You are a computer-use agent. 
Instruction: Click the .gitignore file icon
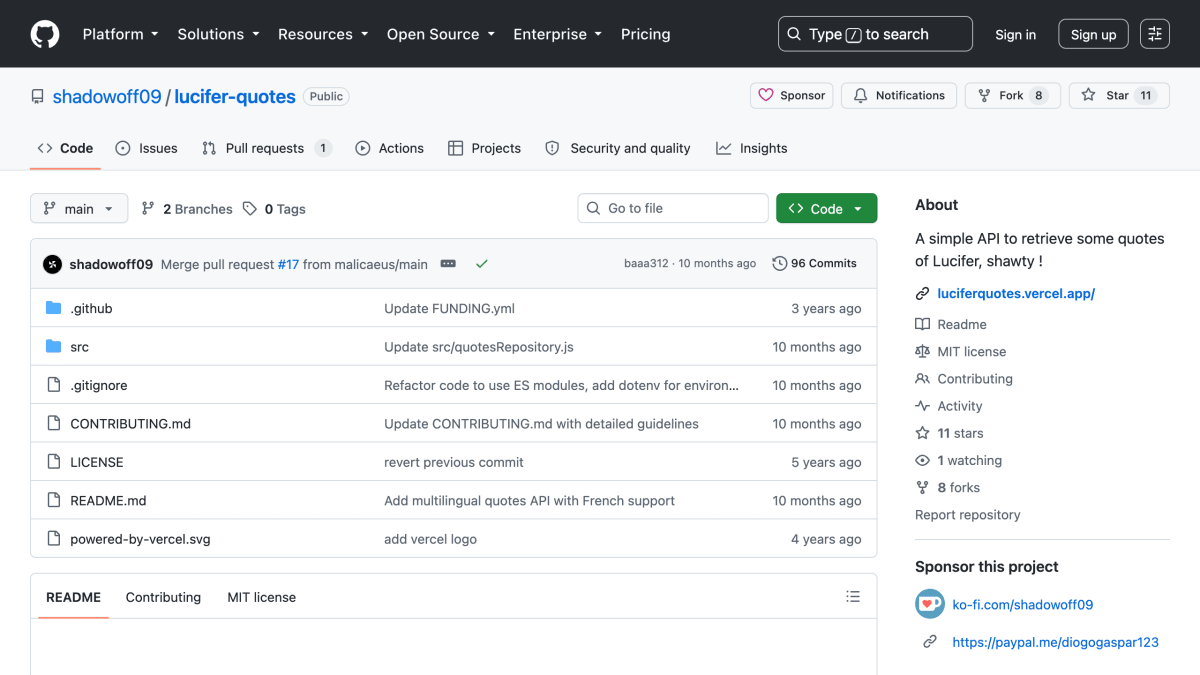tap(54, 385)
